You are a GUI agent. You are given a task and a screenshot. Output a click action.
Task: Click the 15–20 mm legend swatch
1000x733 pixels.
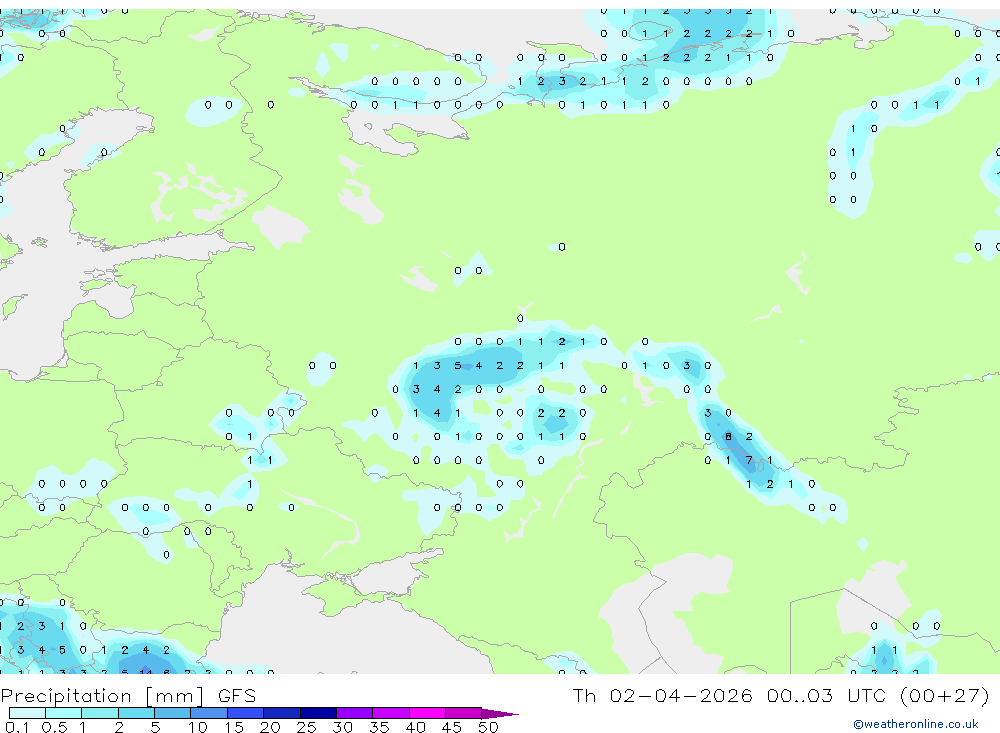(246, 713)
